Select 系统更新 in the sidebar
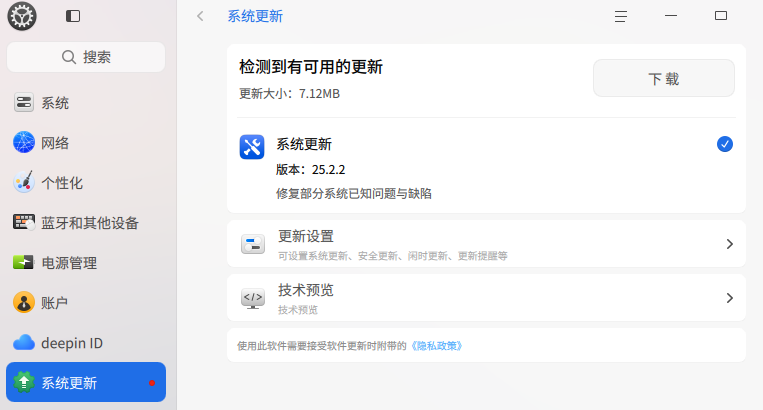The image size is (763, 410). coord(86,382)
